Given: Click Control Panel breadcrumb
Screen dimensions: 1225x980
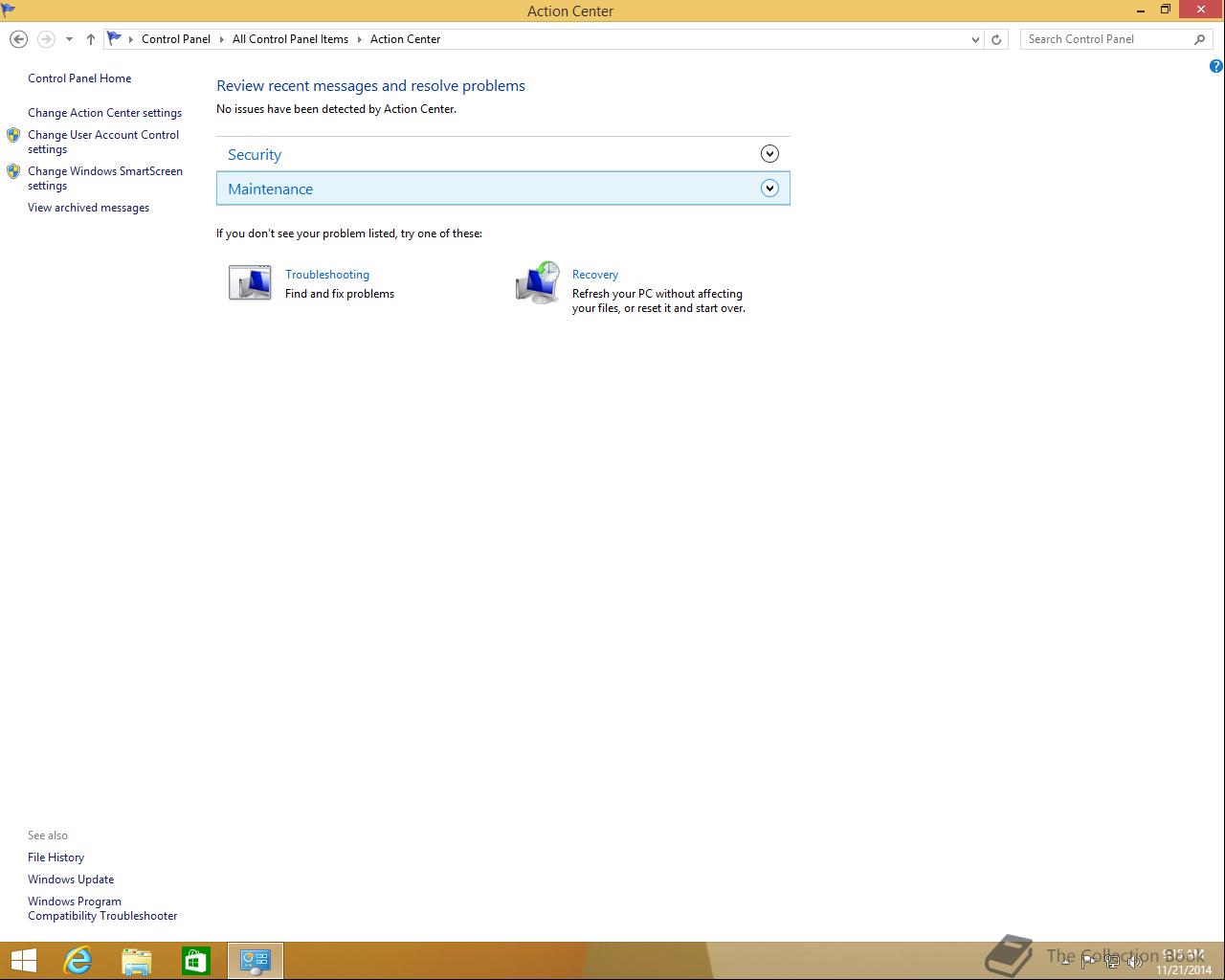Looking at the screenshot, I should (x=176, y=39).
